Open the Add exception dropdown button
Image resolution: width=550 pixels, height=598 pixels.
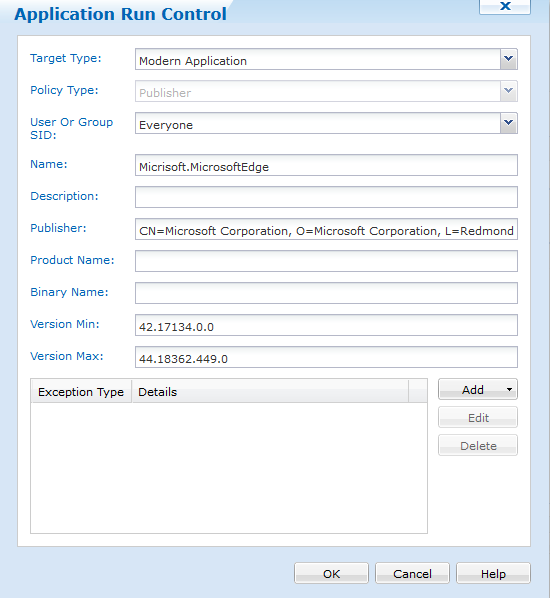478,389
